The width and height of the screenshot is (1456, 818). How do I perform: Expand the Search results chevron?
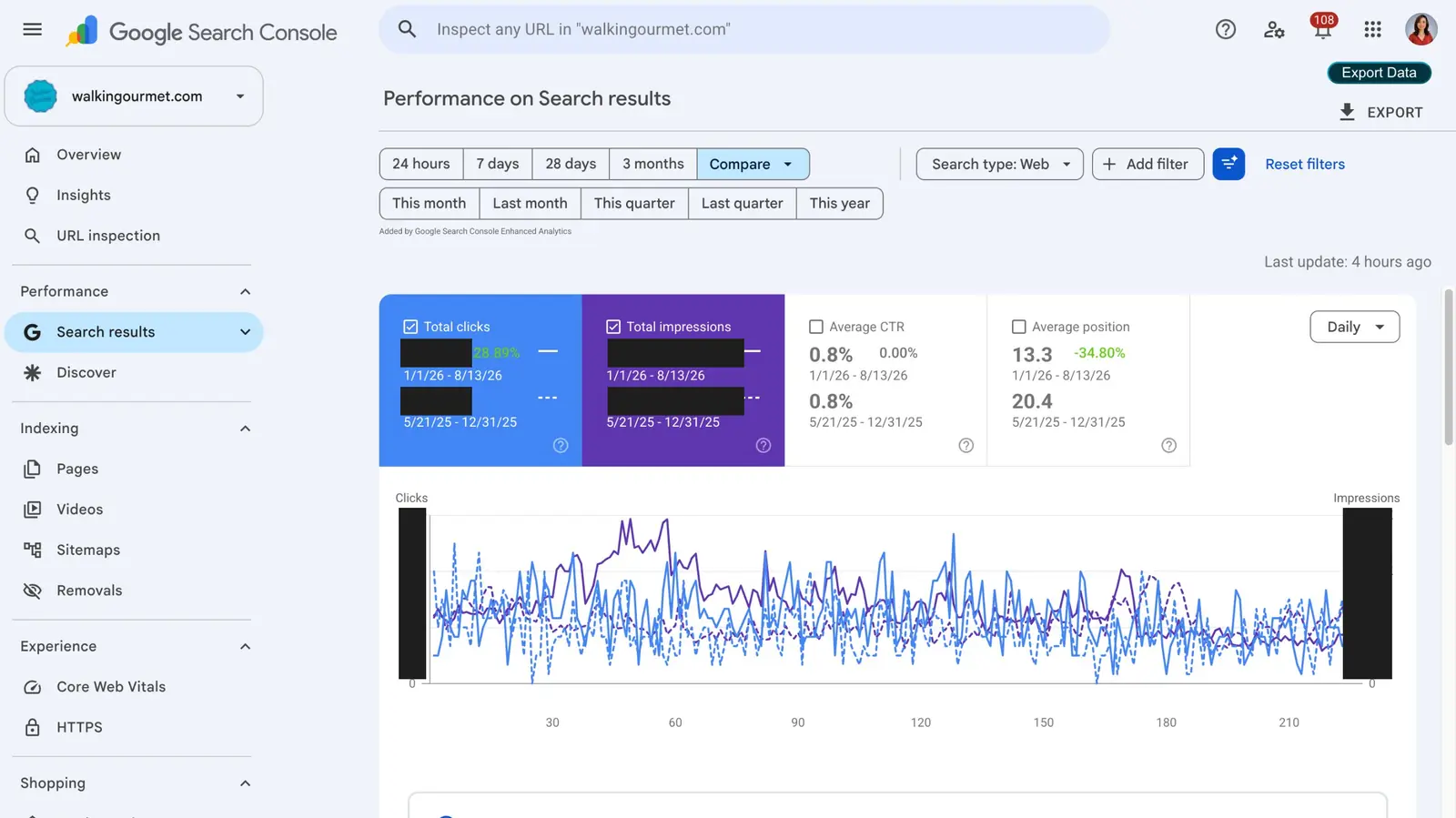pos(245,332)
